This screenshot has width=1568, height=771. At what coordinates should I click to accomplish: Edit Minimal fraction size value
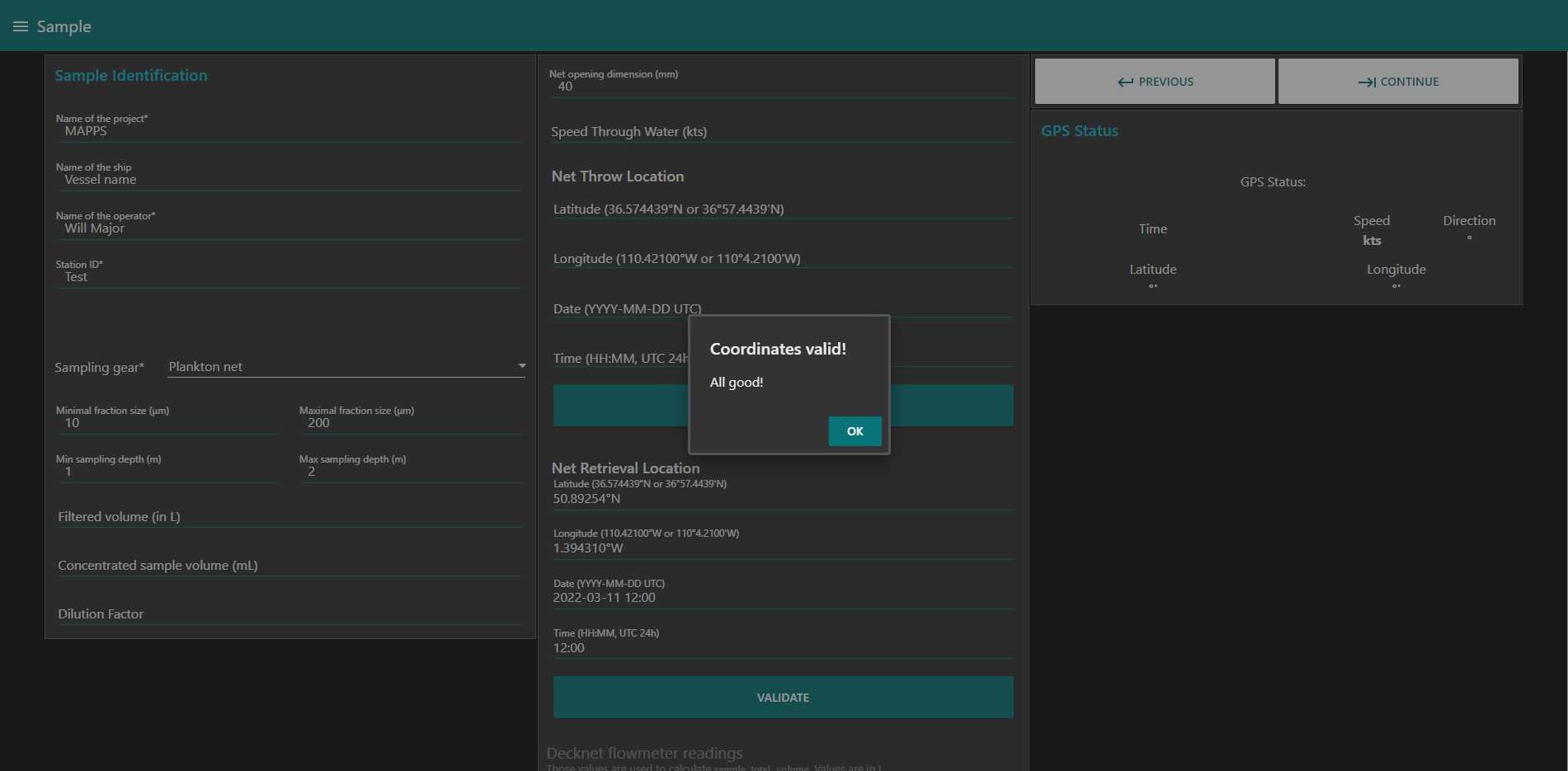[x=167, y=423]
